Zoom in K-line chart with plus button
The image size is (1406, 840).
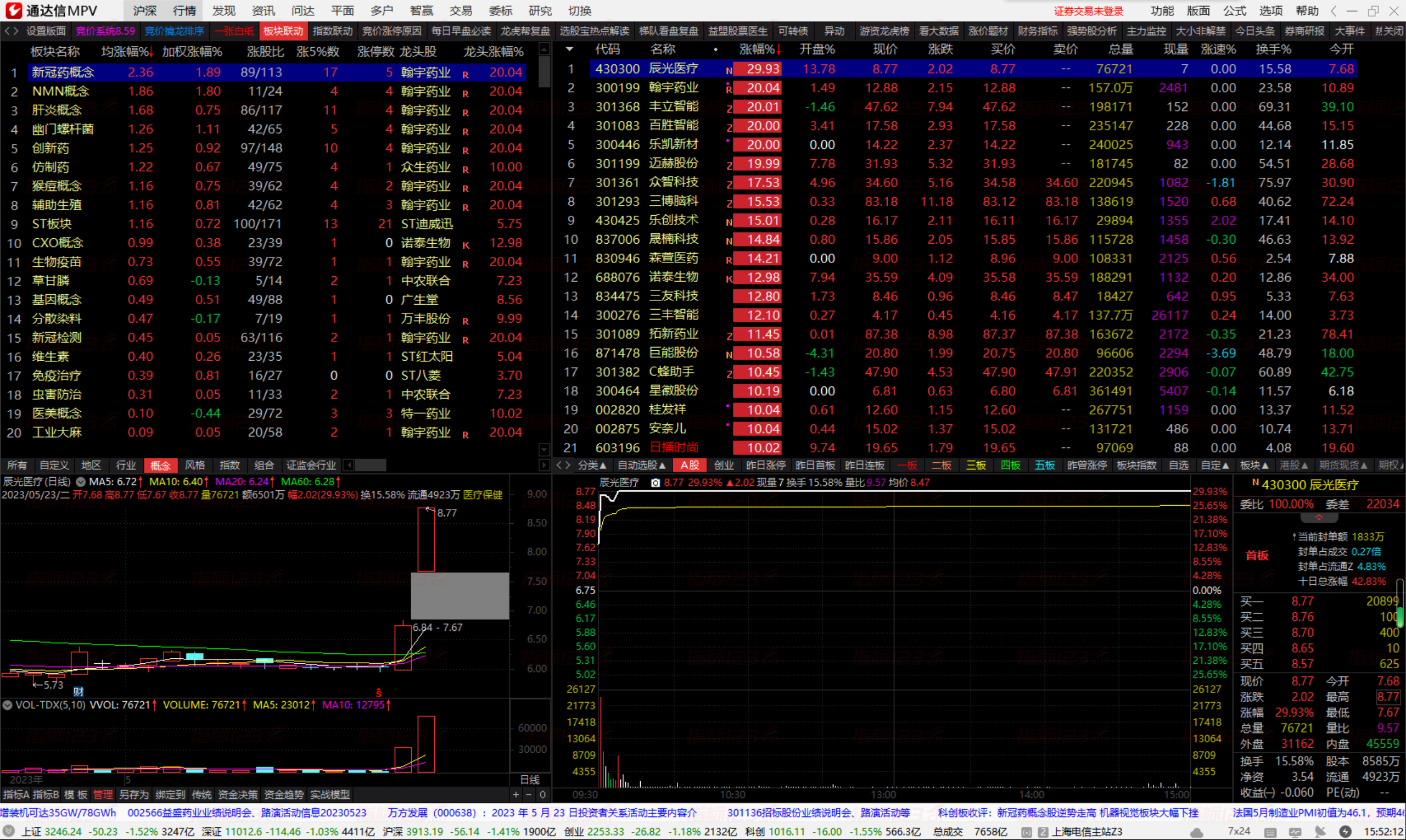point(516,795)
